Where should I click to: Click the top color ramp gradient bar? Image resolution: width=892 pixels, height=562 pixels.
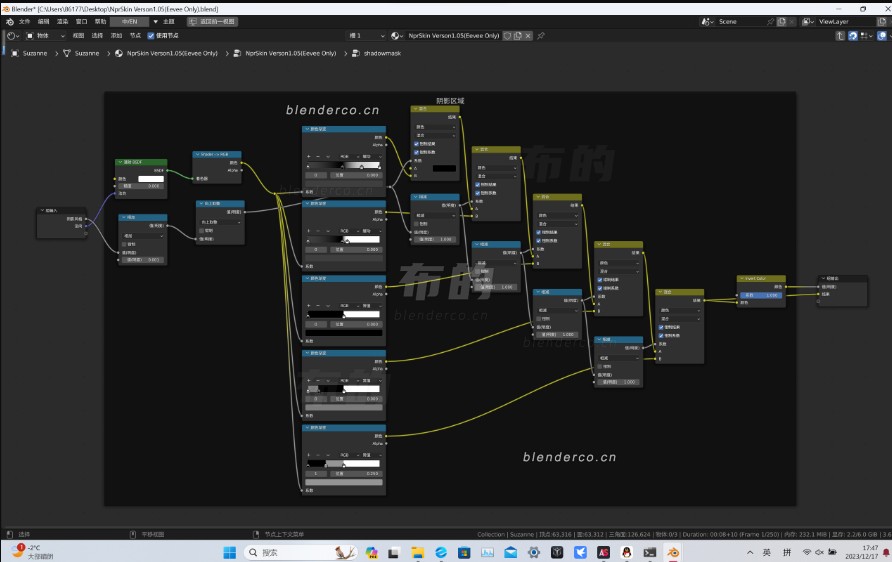click(344, 166)
